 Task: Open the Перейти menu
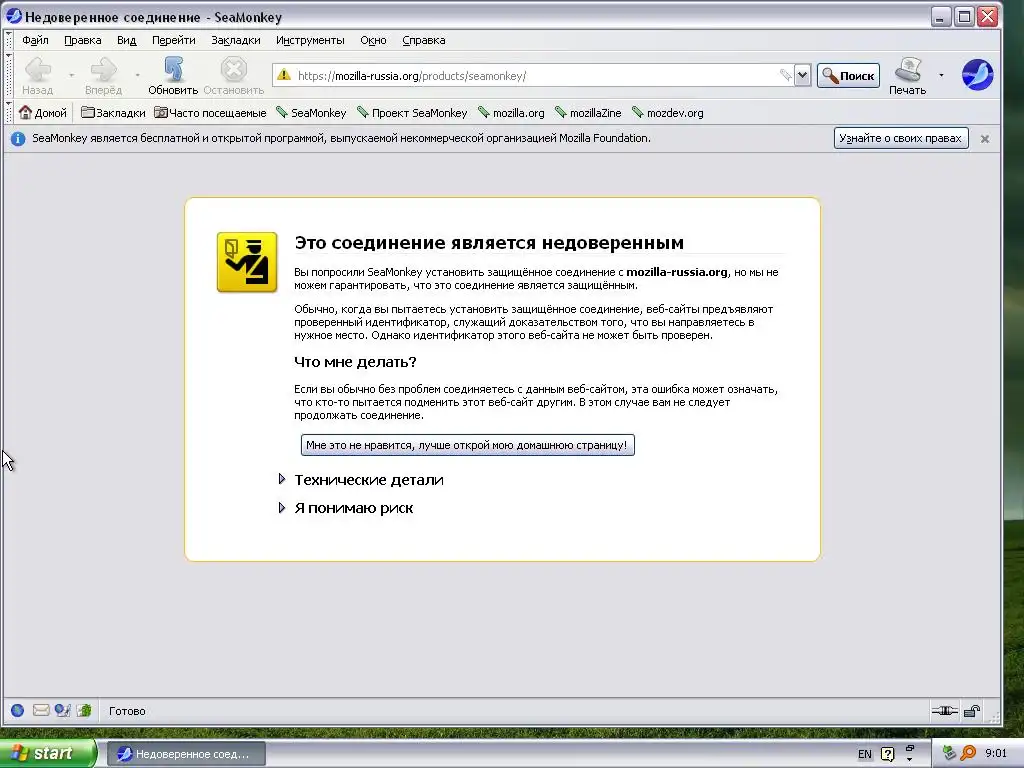174,40
